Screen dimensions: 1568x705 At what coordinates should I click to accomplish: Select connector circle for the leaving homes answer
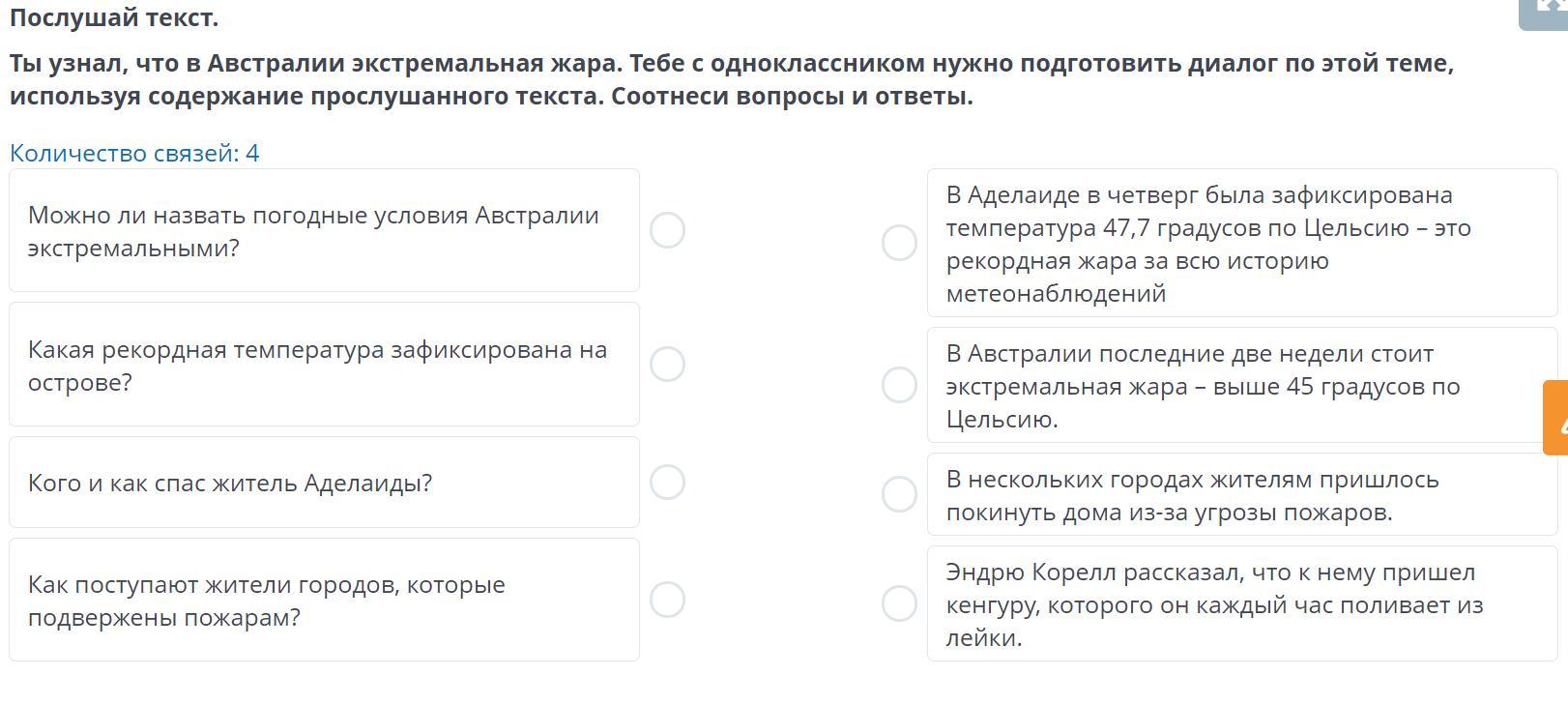tap(899, 494)
